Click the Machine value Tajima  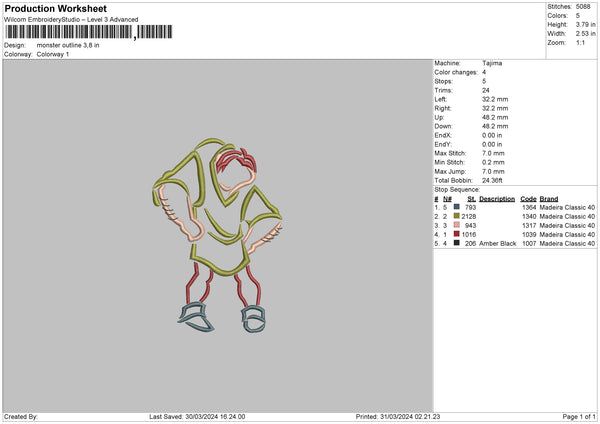click(492, 63)
